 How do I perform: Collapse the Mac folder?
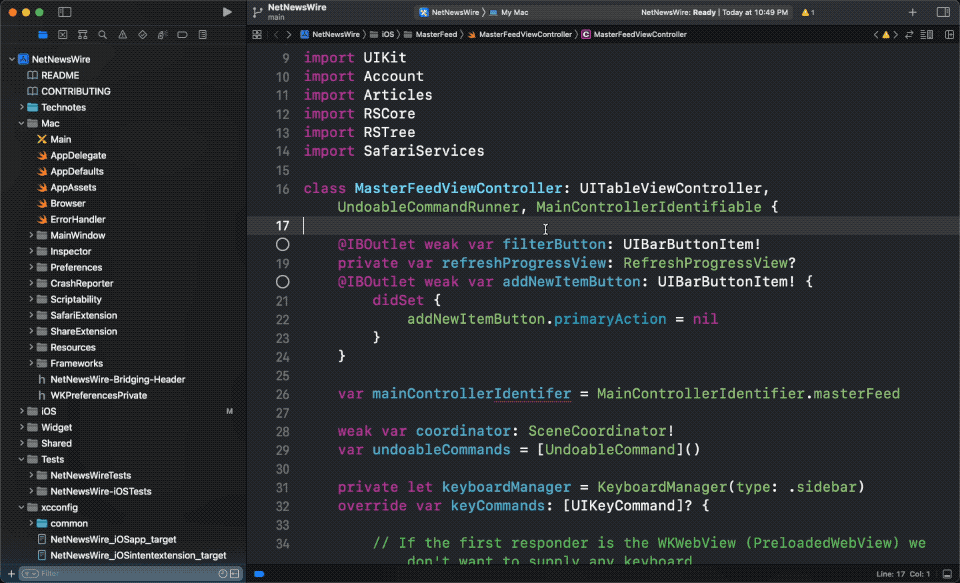[x=21, y=123]
